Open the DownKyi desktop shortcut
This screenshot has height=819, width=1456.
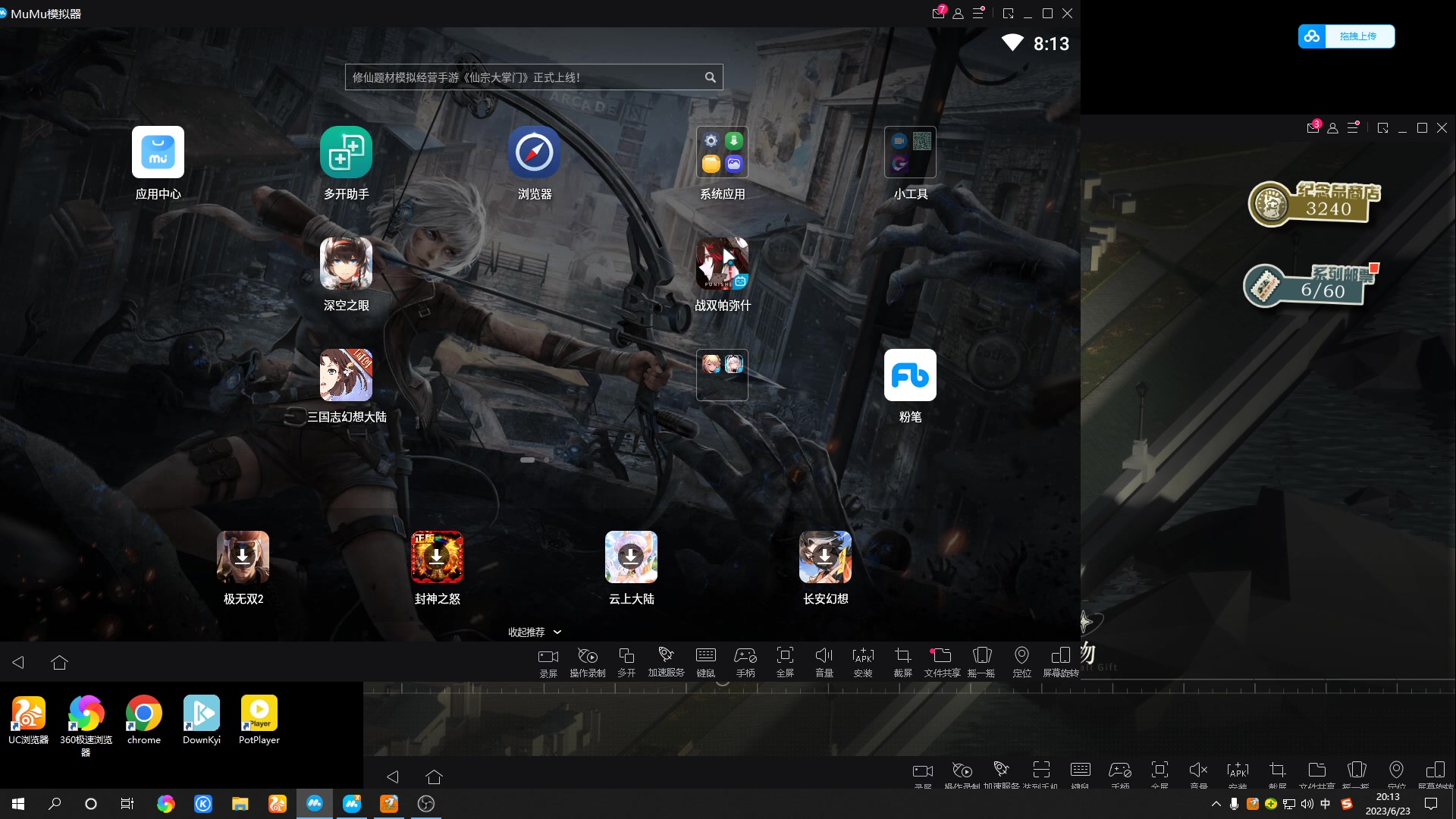click(x=201, y=720)
